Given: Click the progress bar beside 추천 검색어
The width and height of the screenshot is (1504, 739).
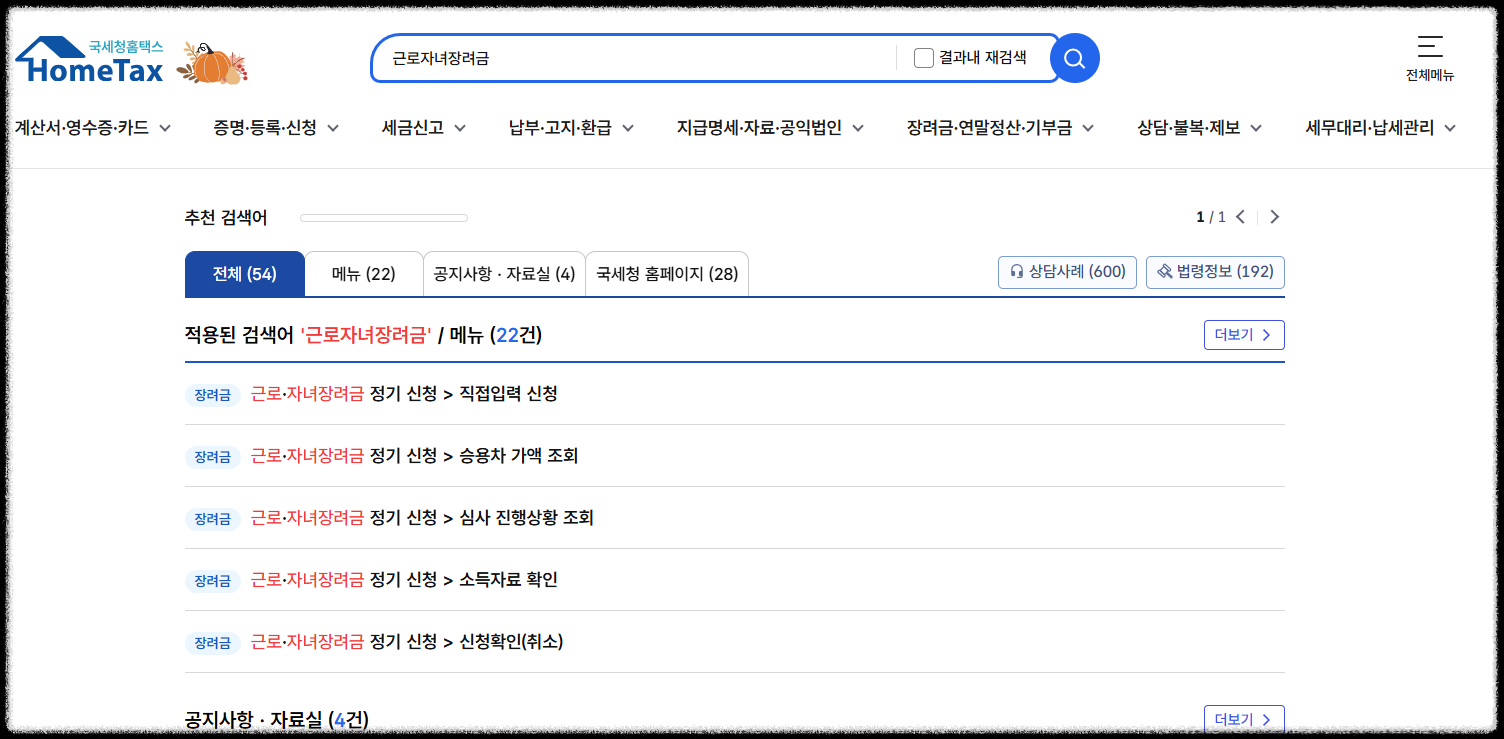Looking at the screenshot, I should coord(383,217).
